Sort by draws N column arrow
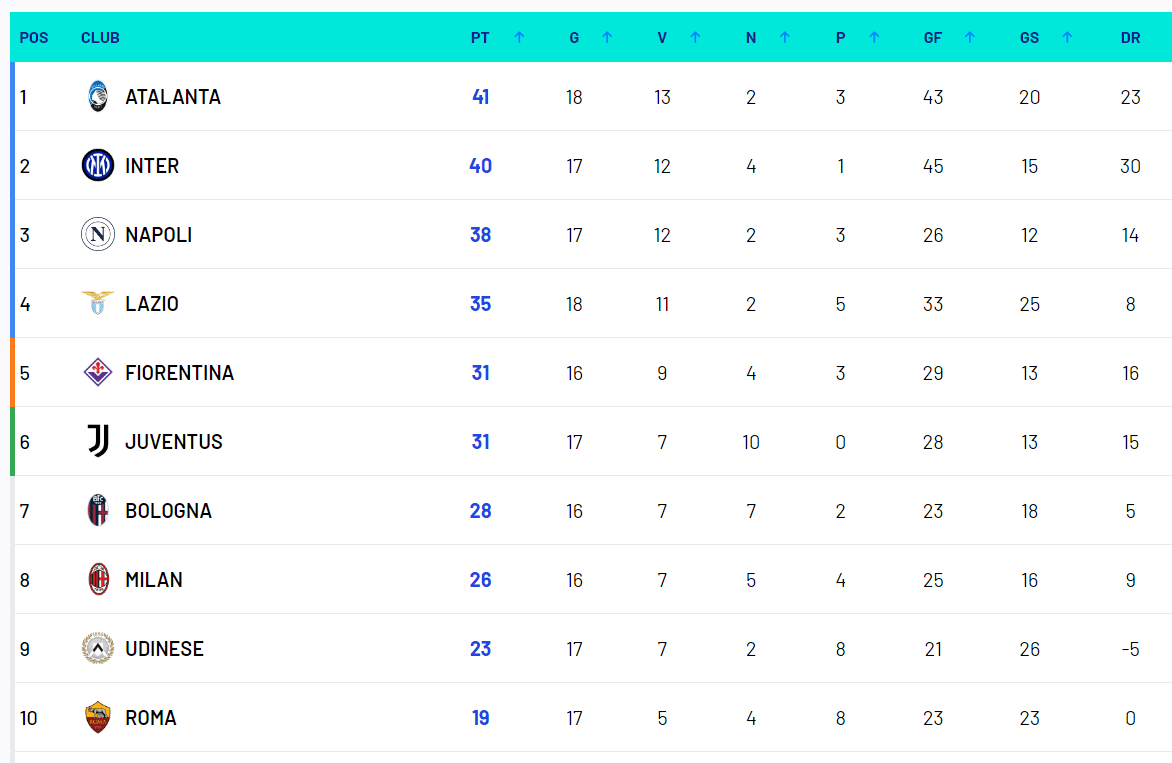The width and height of the screenshot is (1172, 763). point(784,38)
